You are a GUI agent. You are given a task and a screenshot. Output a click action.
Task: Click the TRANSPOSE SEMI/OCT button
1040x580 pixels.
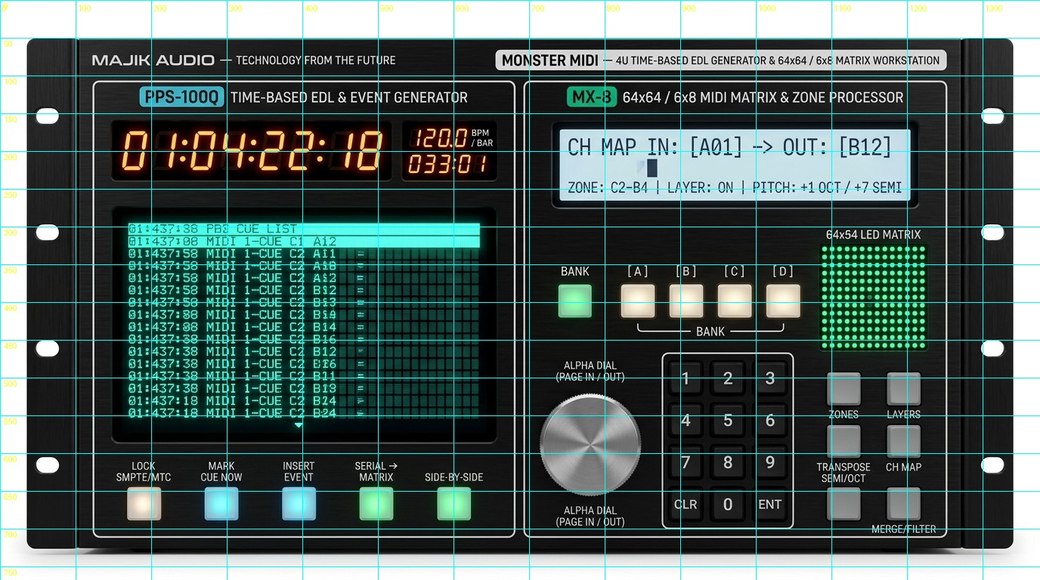tap(844, 441)
